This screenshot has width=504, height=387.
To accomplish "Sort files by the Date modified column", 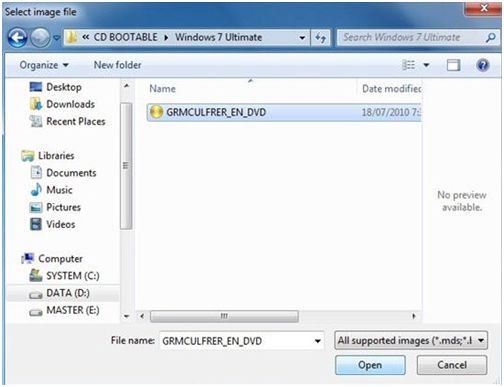I will point(391,89).
